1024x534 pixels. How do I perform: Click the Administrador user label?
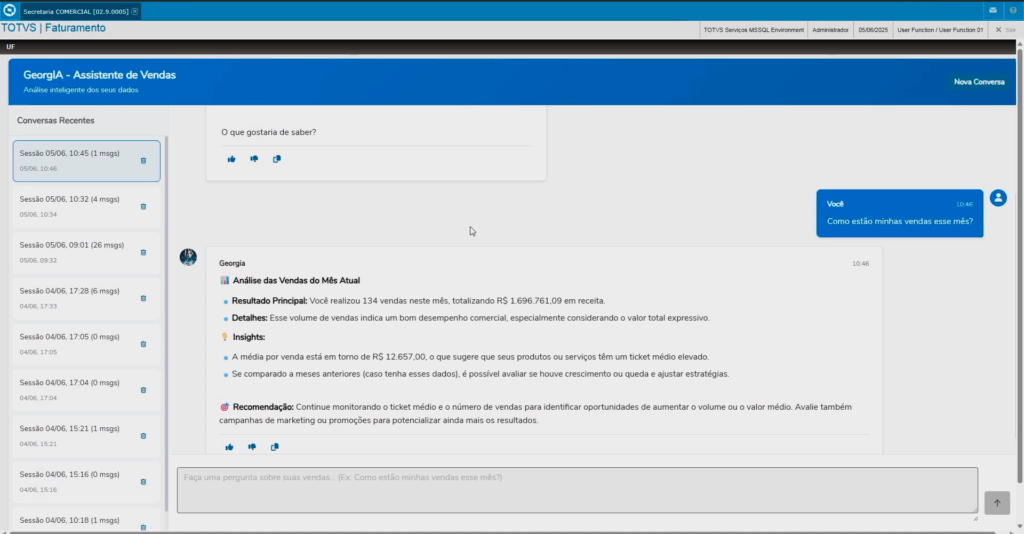pyautogui.click(x=831, y=30)
